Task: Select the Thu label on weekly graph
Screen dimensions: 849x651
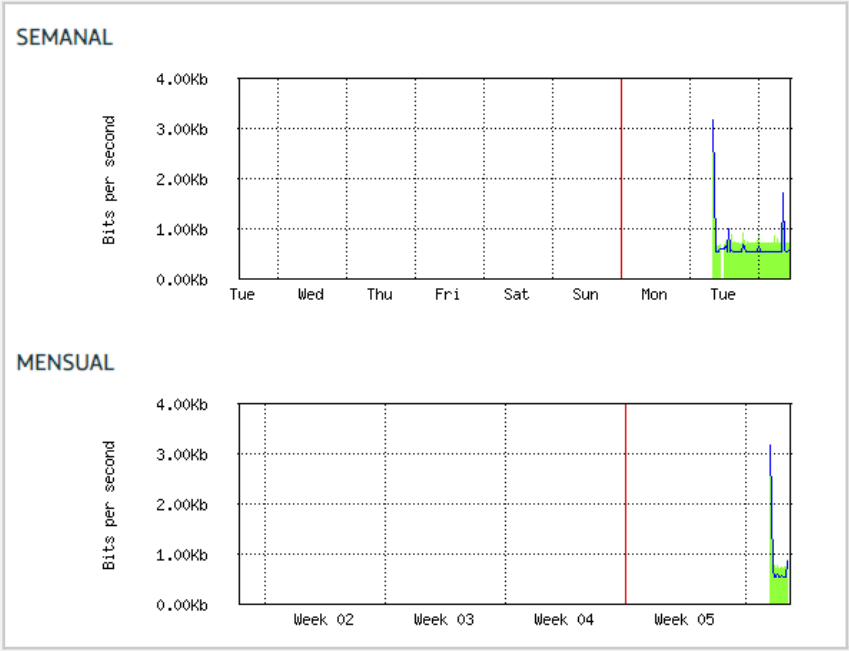Action: coord(379,294)
